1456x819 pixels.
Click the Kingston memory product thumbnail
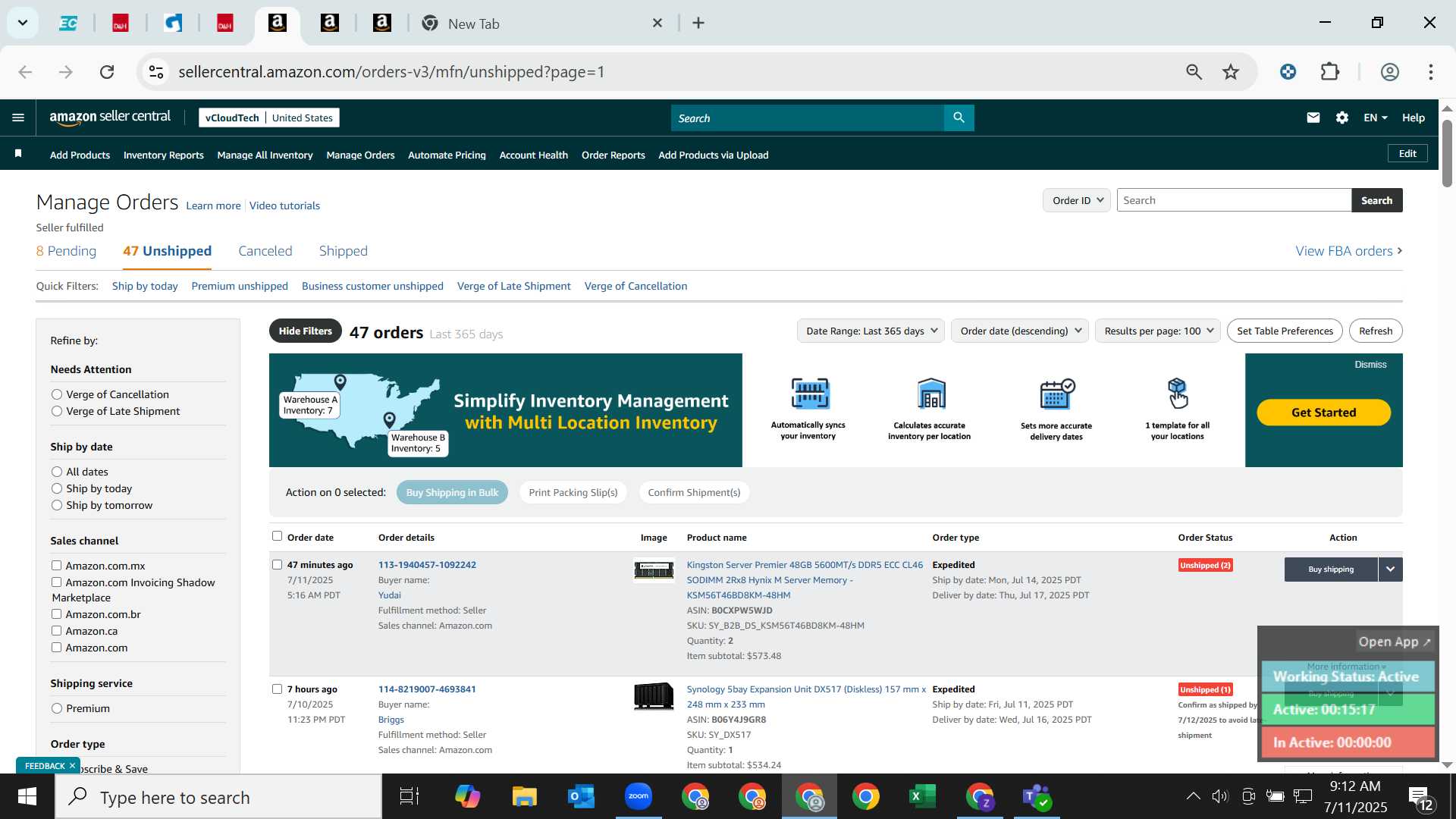654,570
